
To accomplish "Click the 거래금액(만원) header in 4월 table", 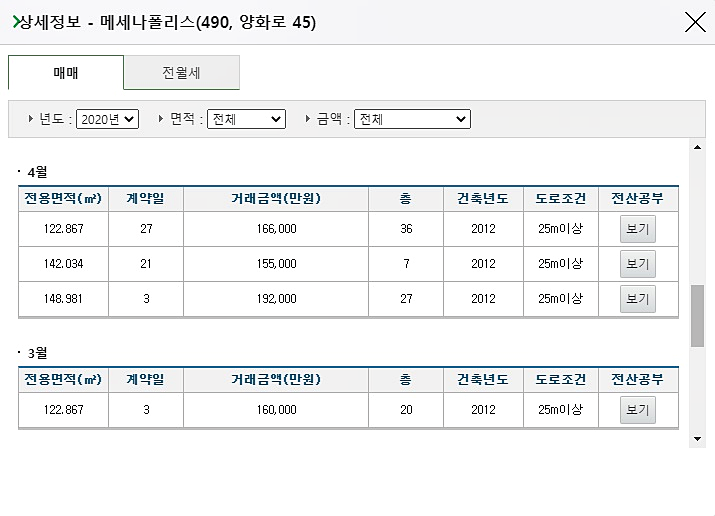I will pyautogui.click(x=276, y=199).
